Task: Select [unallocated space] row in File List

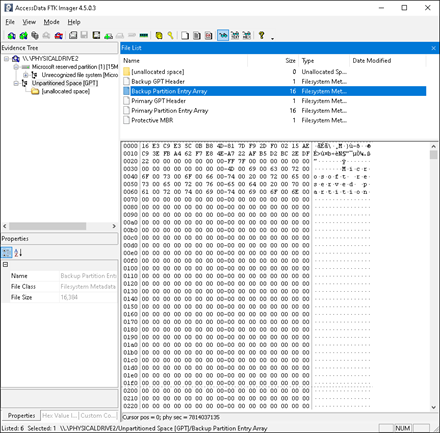Action: (274, 72)
